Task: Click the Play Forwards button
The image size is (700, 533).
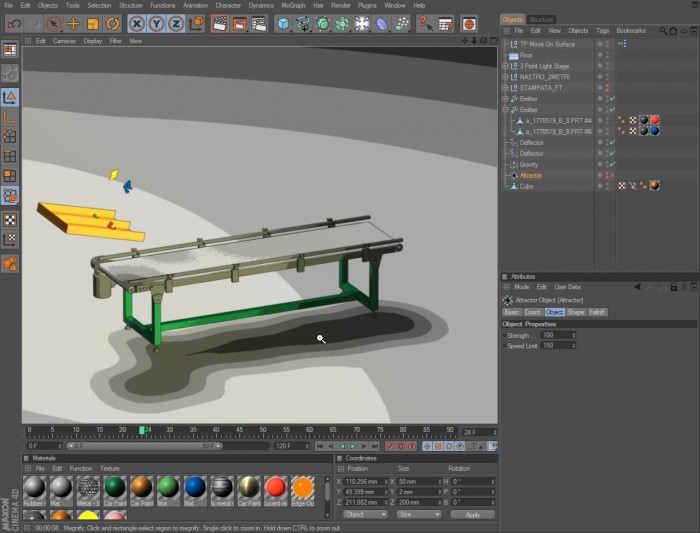Action: (x=353, y=446)
